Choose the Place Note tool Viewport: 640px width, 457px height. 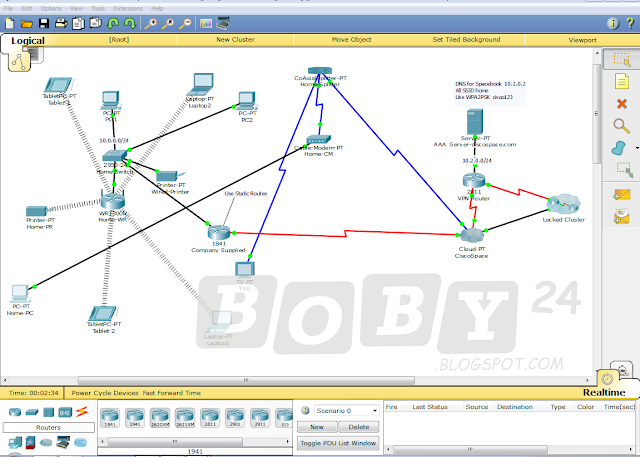622,81
